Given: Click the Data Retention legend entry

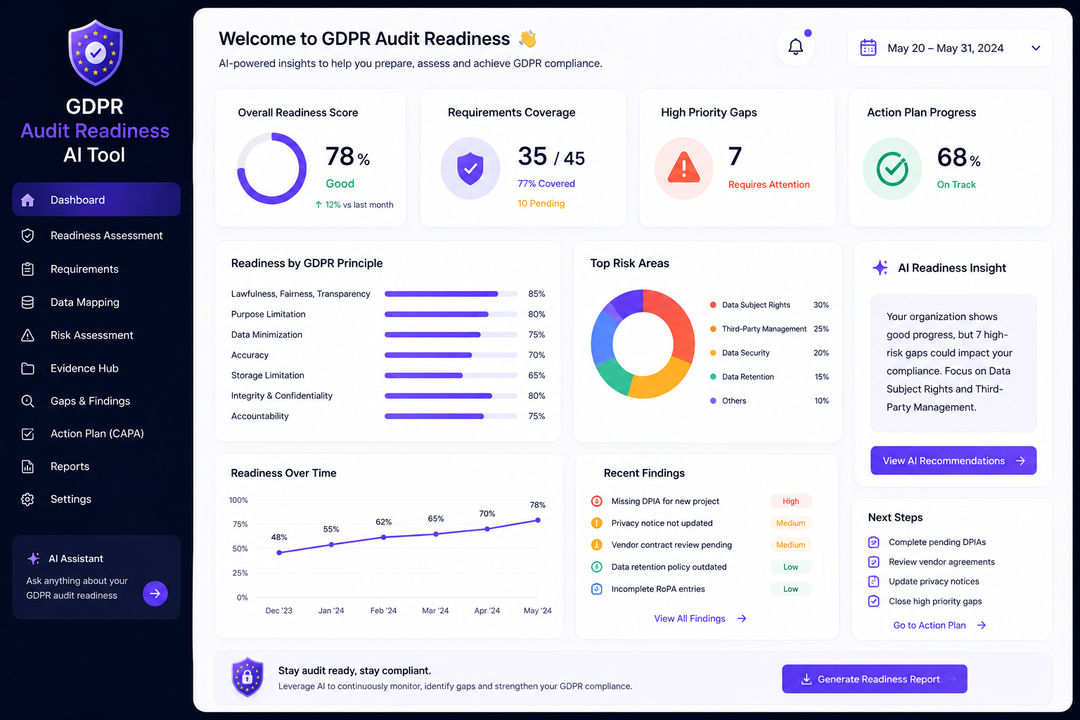Looking at the screenshot, I should click(x=769, y=377).
